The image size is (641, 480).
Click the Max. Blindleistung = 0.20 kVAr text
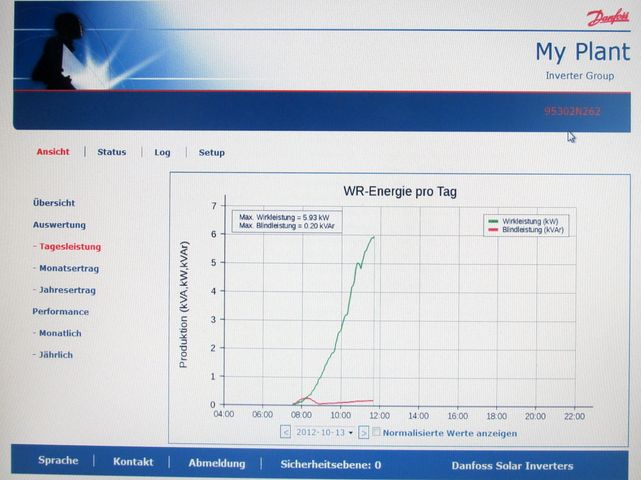(x=287, y=226)
